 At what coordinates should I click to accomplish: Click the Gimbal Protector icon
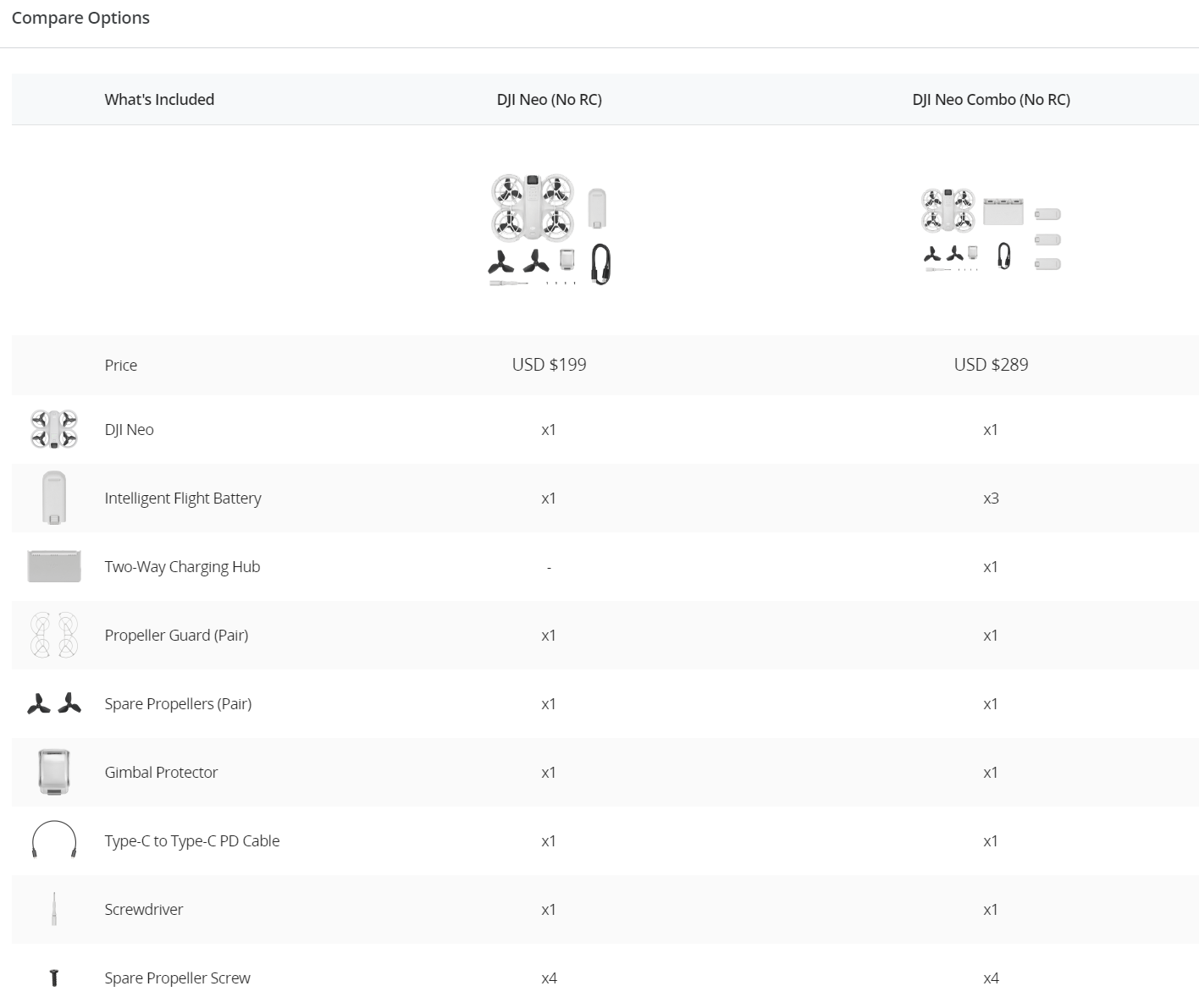(53, 772)
